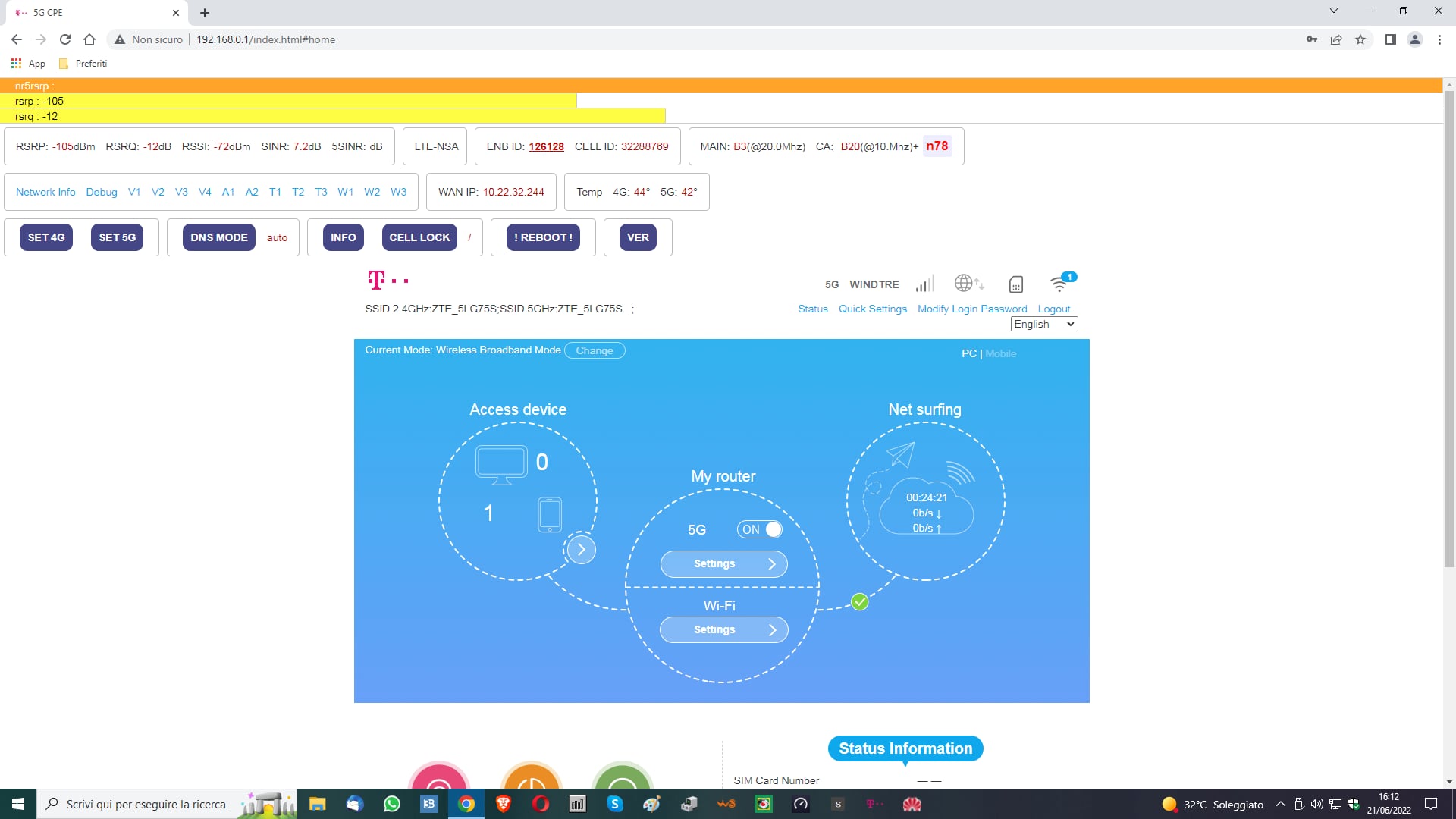Bookmark this page with star icon
This screenshot has height=819, width=1456.
coord(1360,39)
